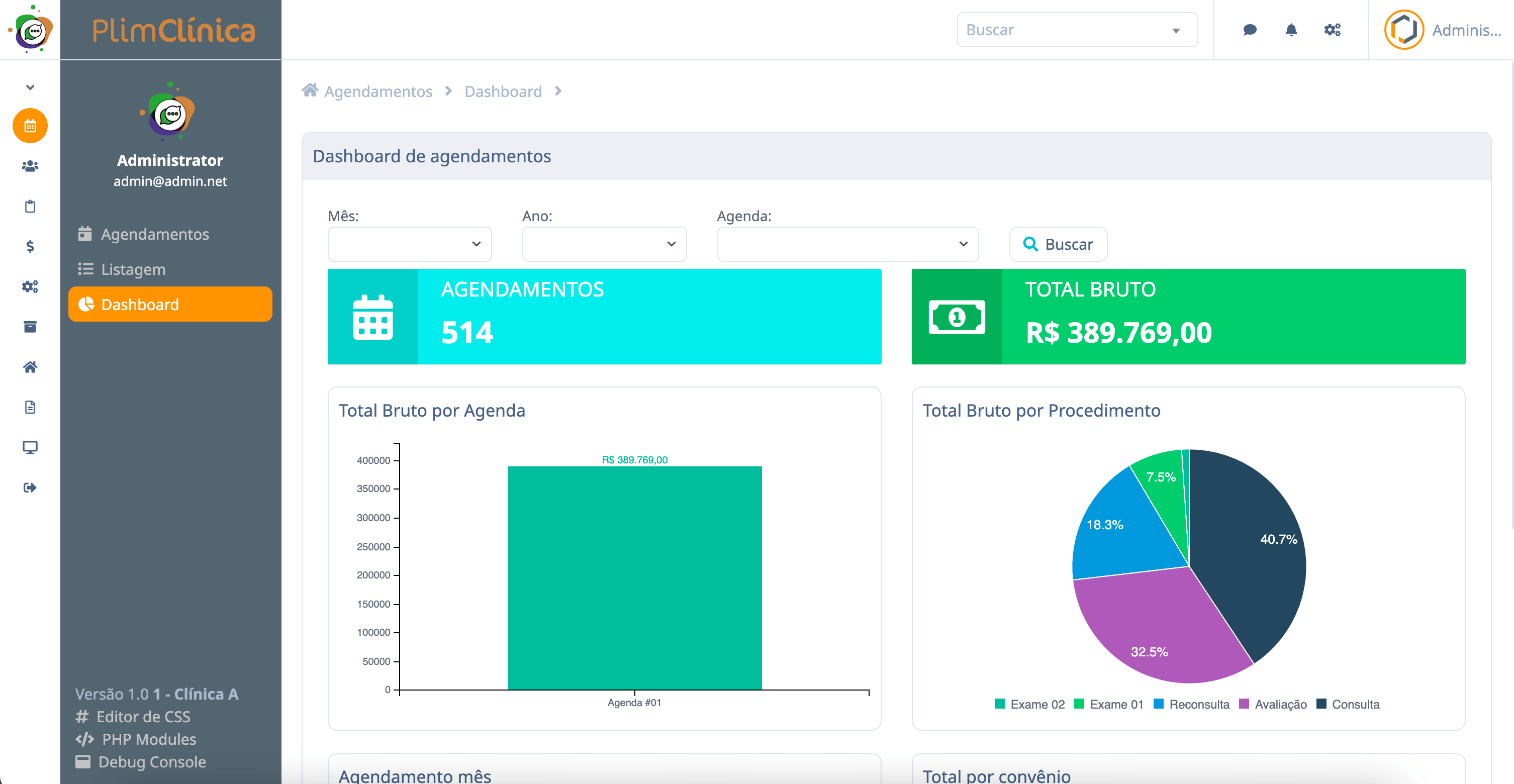Open the top Buscar search dropdown
The image size is (1514, 784).
(x=1077, y=30)
